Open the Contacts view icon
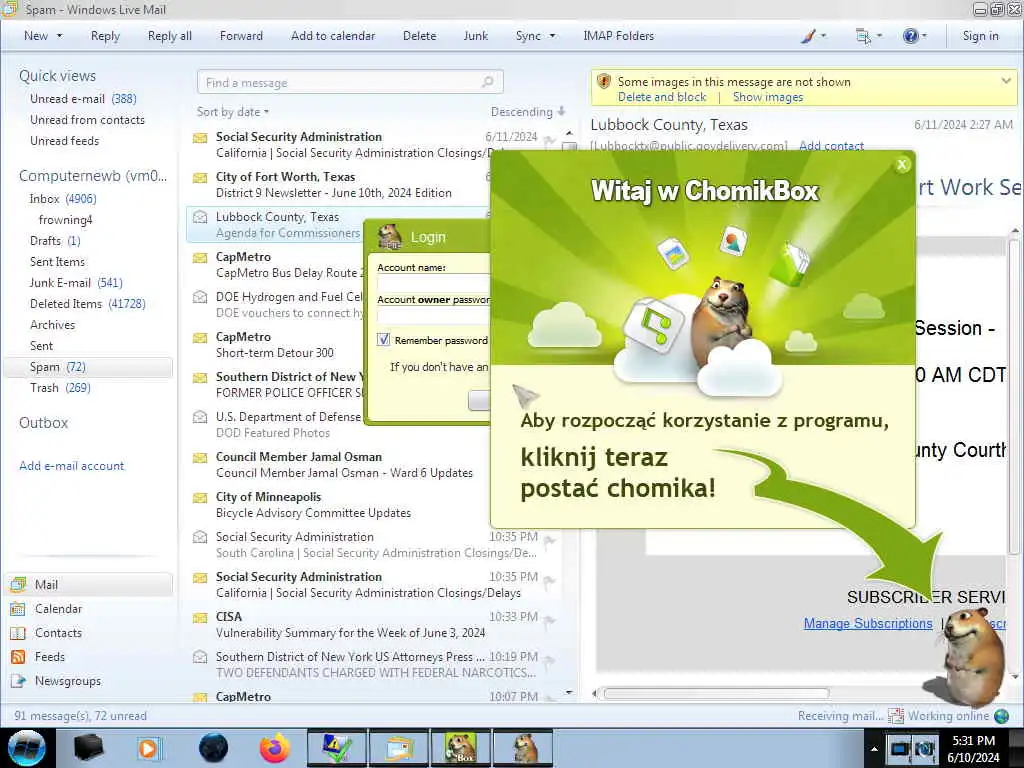Image resolution: width=1024 pixels, height=768 pixels. [18, 633]
